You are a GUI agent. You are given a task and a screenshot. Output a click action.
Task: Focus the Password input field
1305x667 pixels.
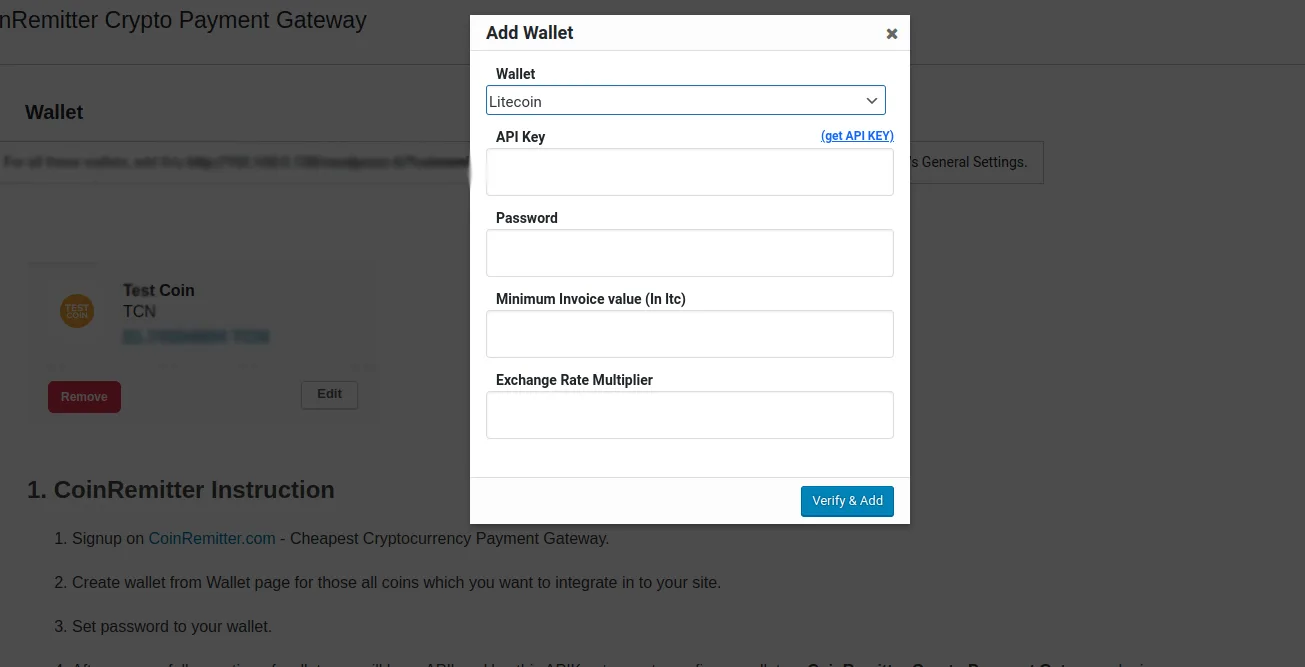click(690, 253)
